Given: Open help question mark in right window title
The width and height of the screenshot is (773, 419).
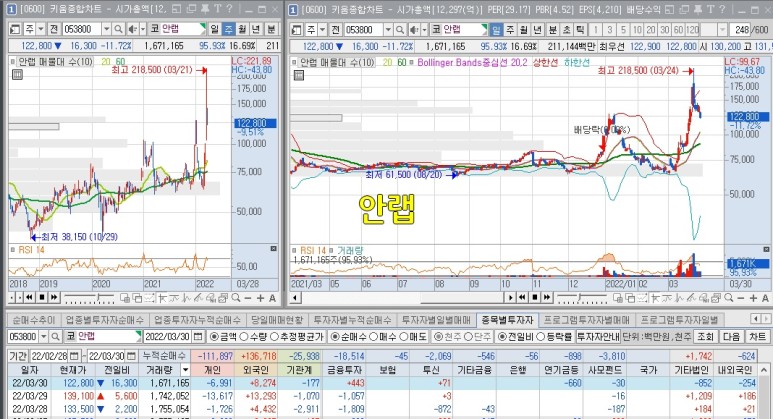Looking at the screenshot, I should click(x=723, y=9).
